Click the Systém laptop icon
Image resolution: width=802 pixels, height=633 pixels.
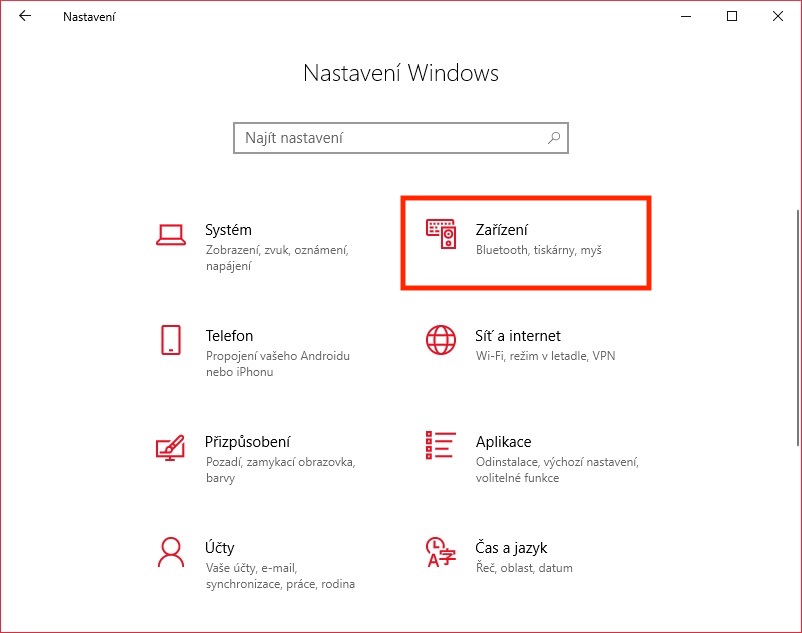point(171,235)
